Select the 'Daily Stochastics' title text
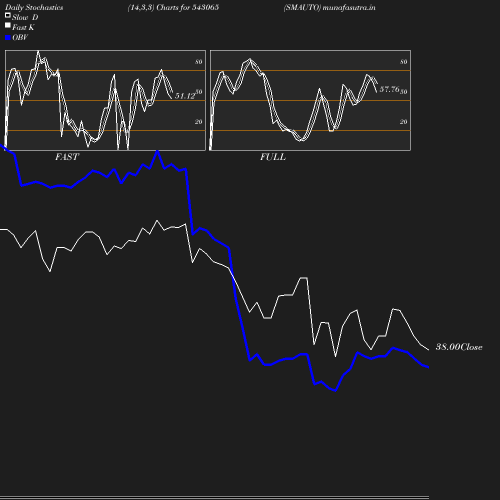The width and height of the screenshot is (500, 500). pos(34,7)
